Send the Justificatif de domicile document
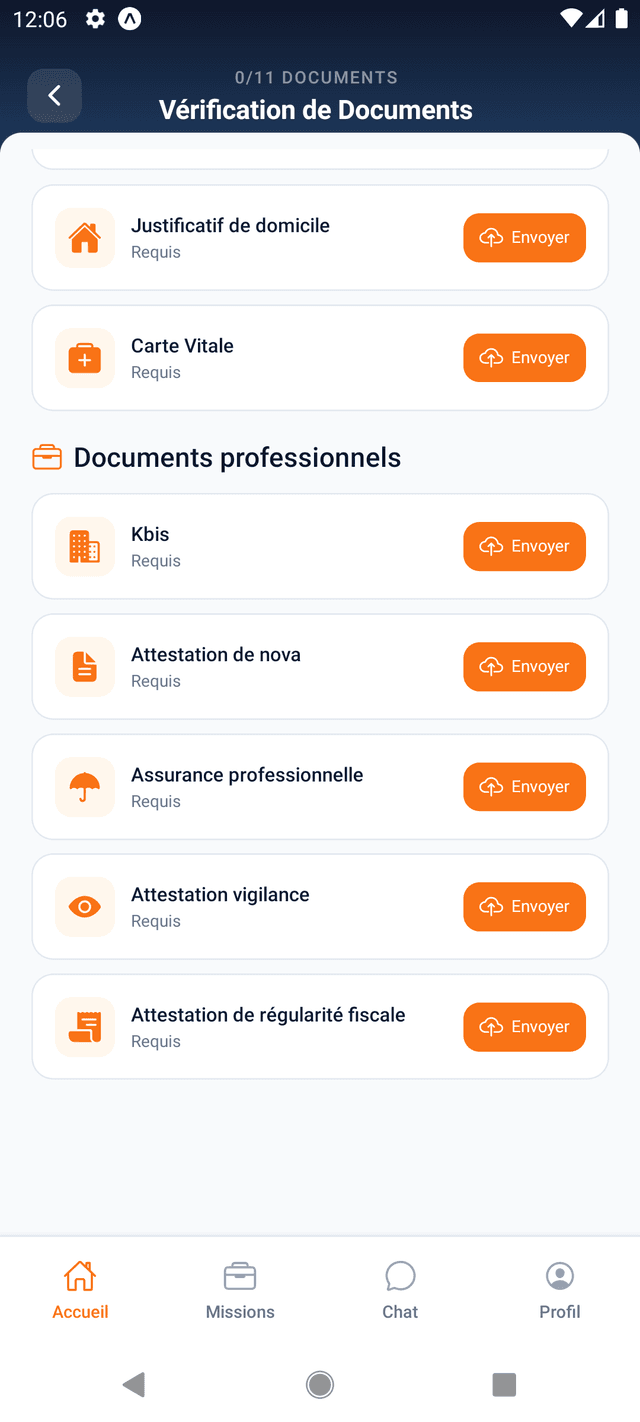 tap(524, 237)
